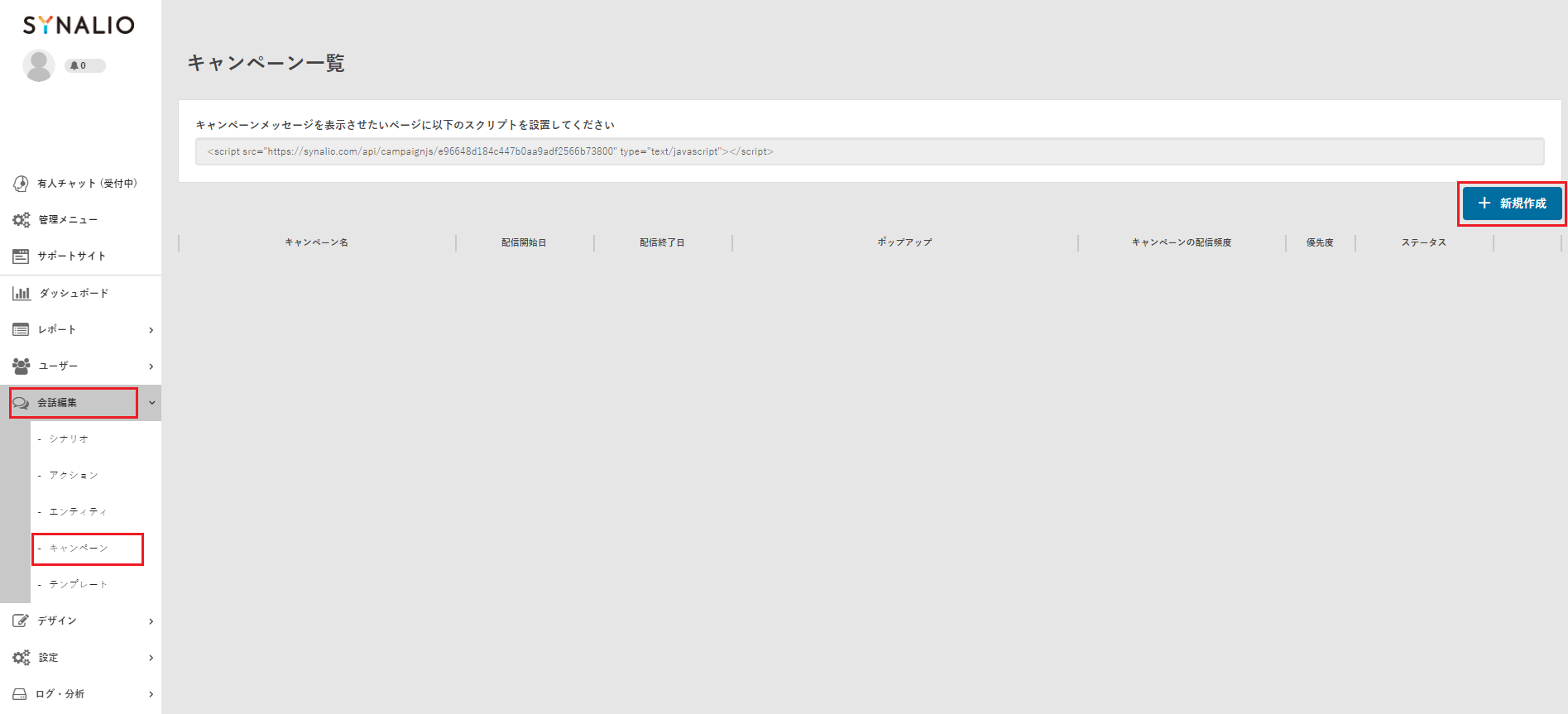Click the ポップアップ column header

coord(905,242)
